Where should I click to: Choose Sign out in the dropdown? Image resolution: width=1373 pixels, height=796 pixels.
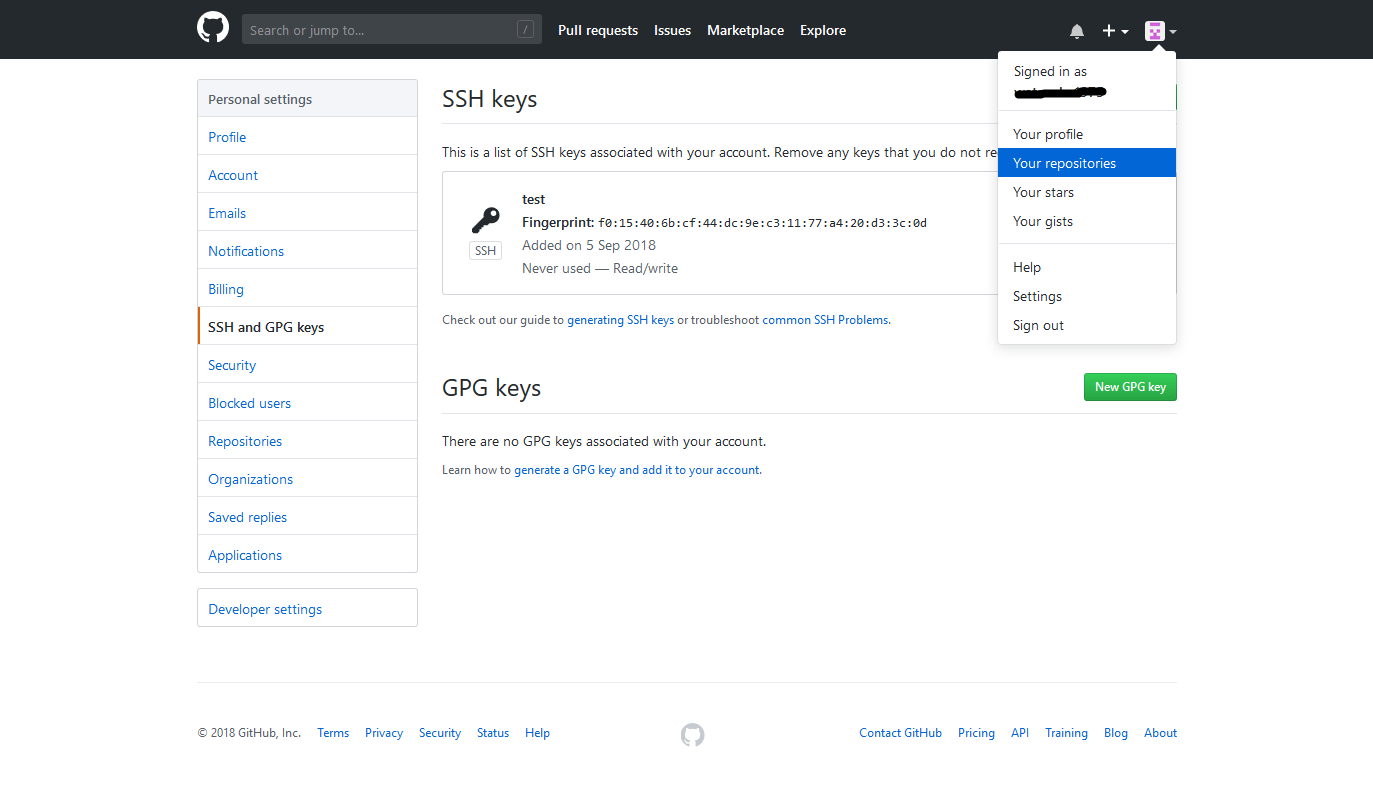pos(1038,325)
